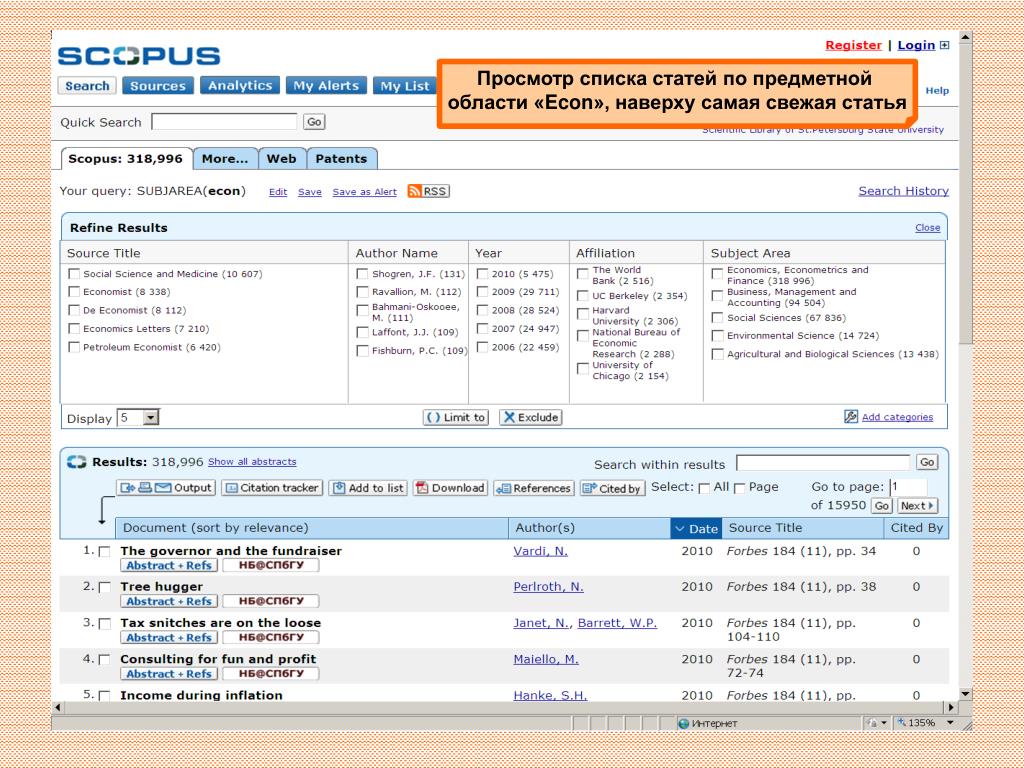Click the Exclude button
Screen dimensions: 1024x768
click(530, 417)
